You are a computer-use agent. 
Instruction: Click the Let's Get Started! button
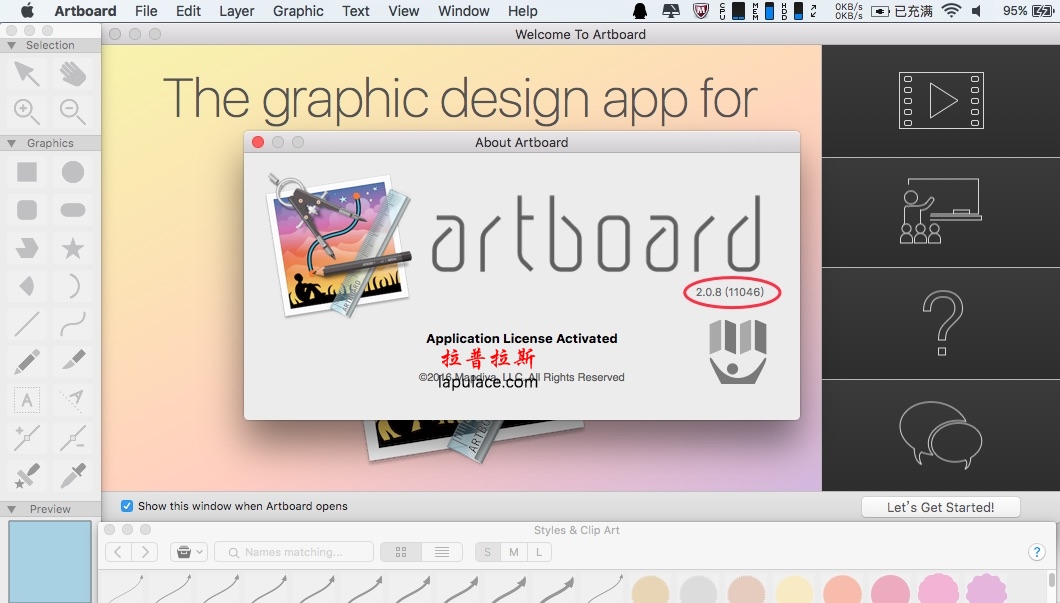(940, 507)
